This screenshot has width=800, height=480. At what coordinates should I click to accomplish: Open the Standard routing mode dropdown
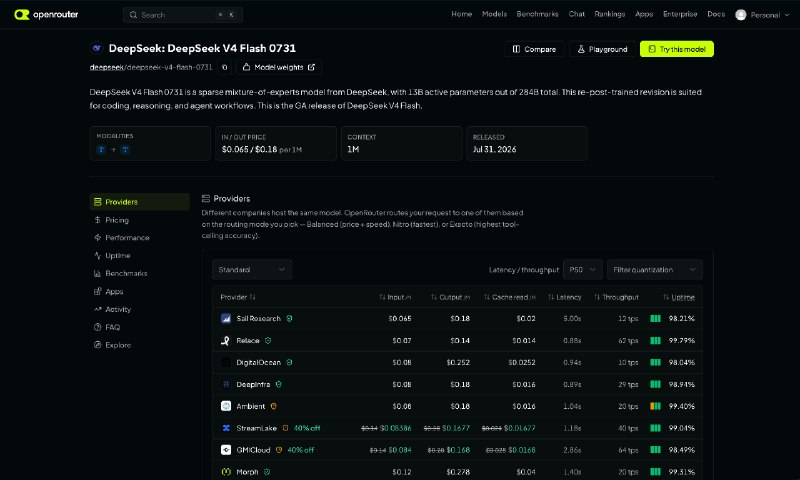coord(252,269)
